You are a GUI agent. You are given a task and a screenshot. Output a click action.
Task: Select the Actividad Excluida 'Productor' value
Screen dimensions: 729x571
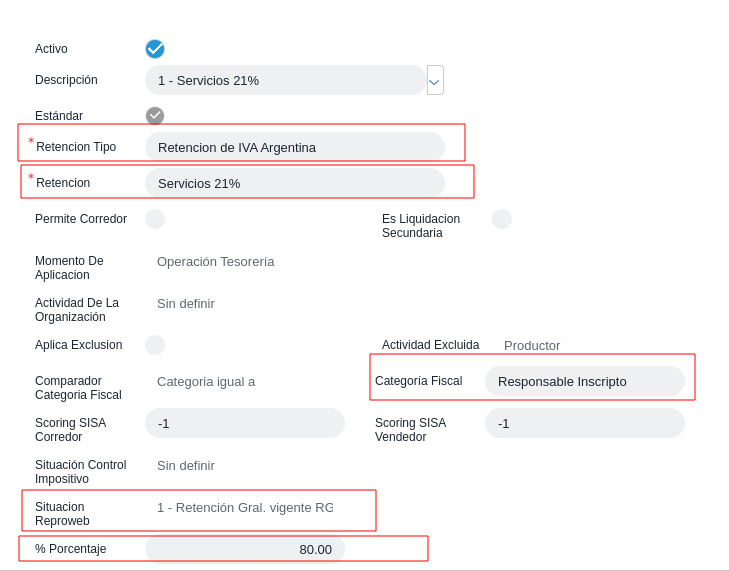(532, 346)
